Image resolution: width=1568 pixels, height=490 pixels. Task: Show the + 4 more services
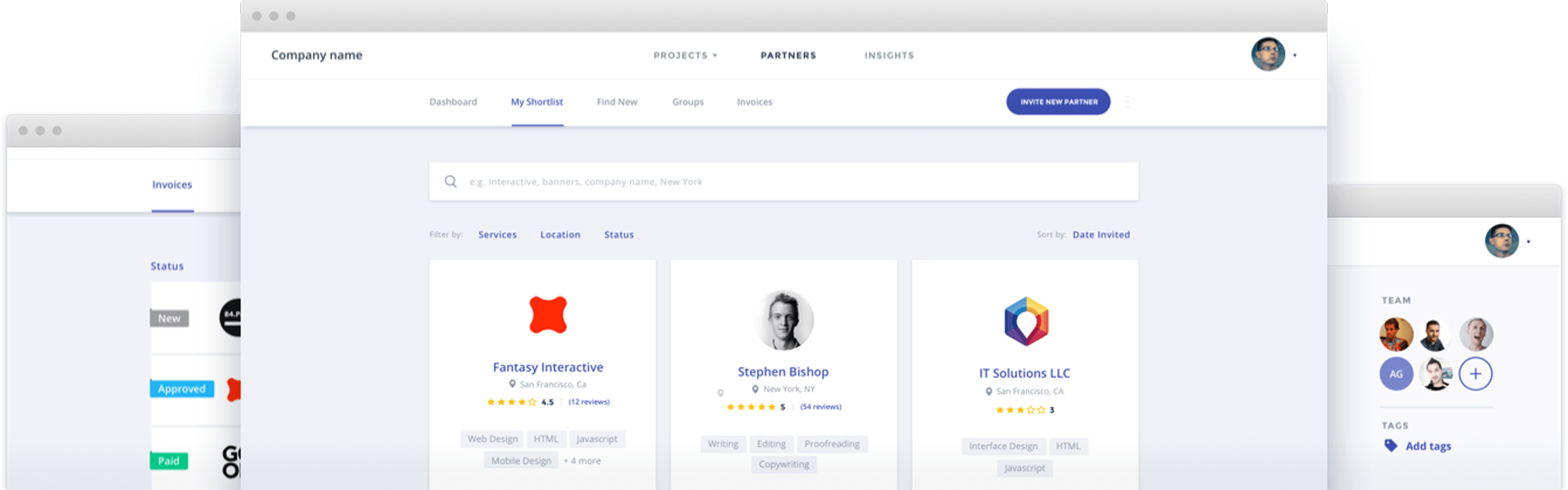tap(582, 461)
